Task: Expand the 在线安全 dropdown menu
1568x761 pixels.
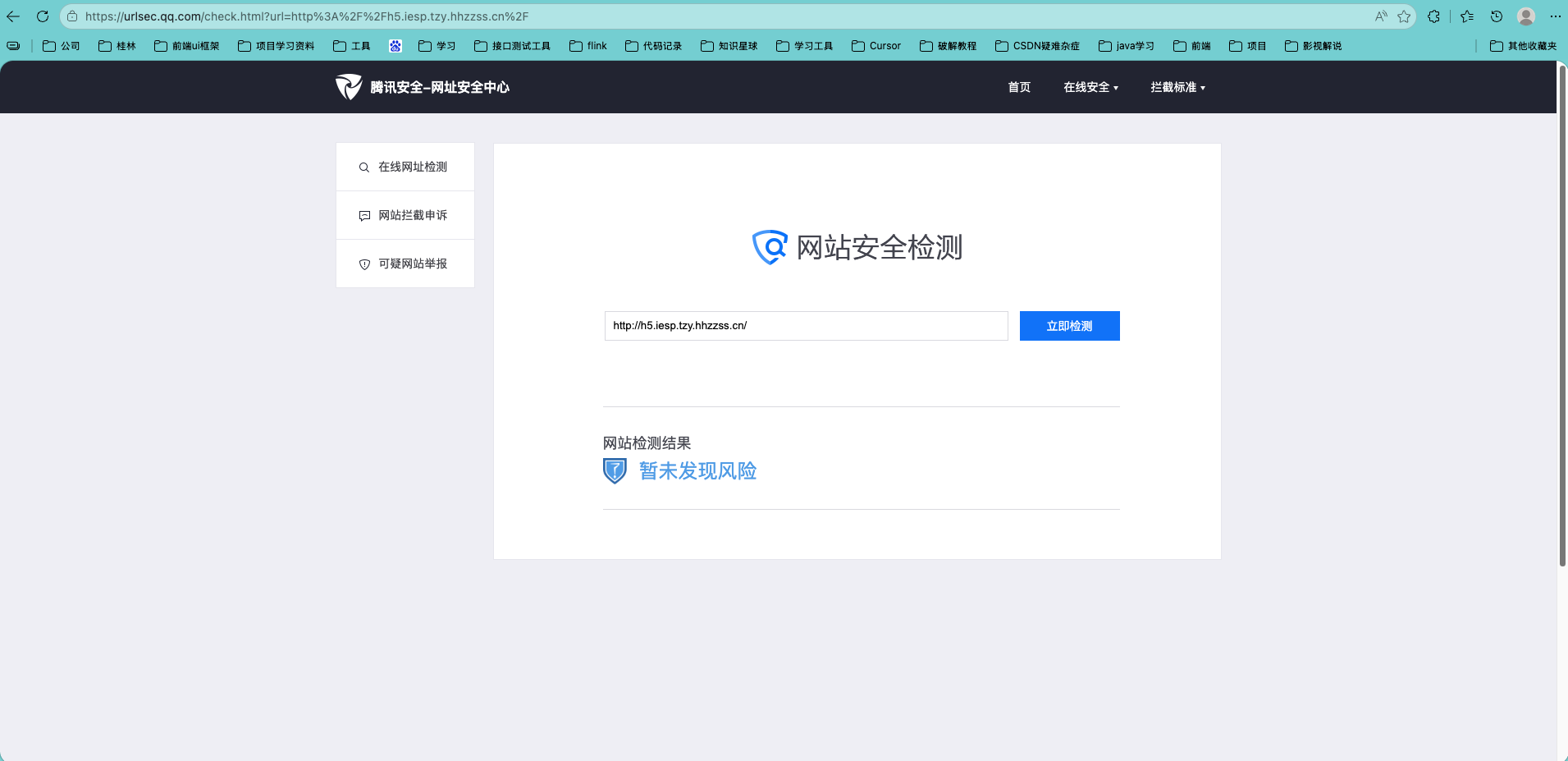Action: click(x=1091, y=87)
